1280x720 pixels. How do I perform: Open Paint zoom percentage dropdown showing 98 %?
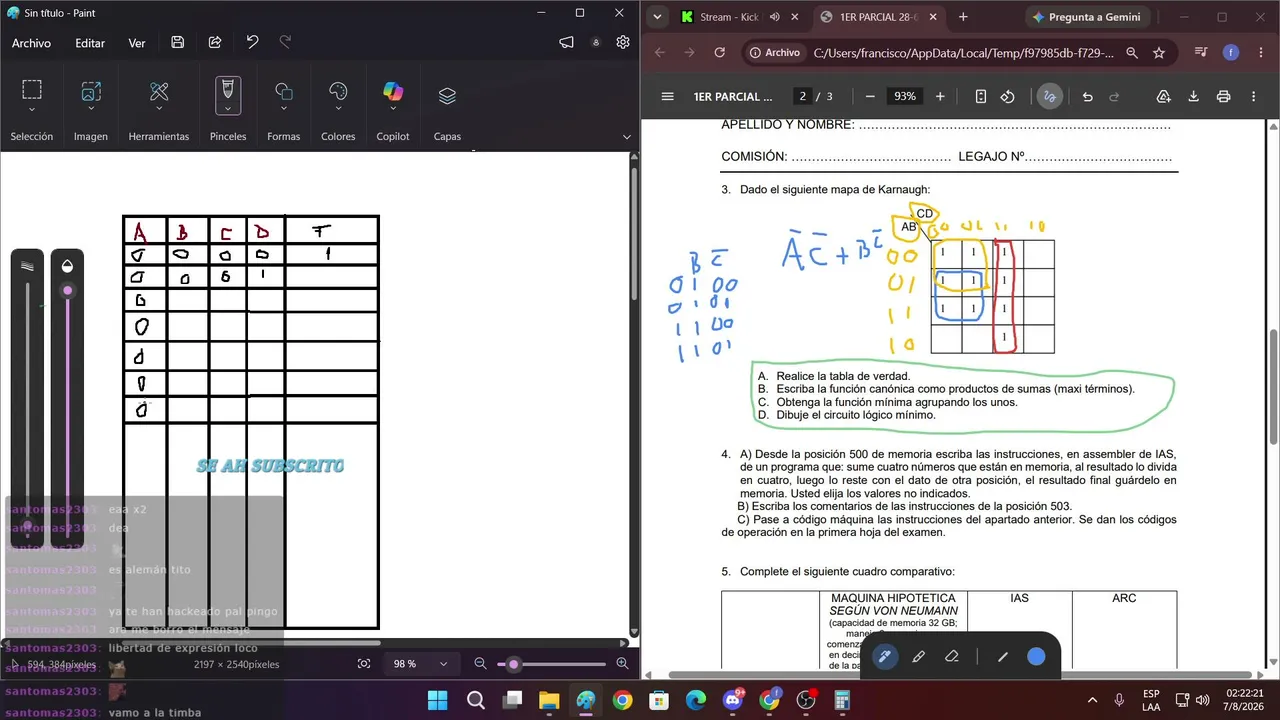click(x=420, y=664)
